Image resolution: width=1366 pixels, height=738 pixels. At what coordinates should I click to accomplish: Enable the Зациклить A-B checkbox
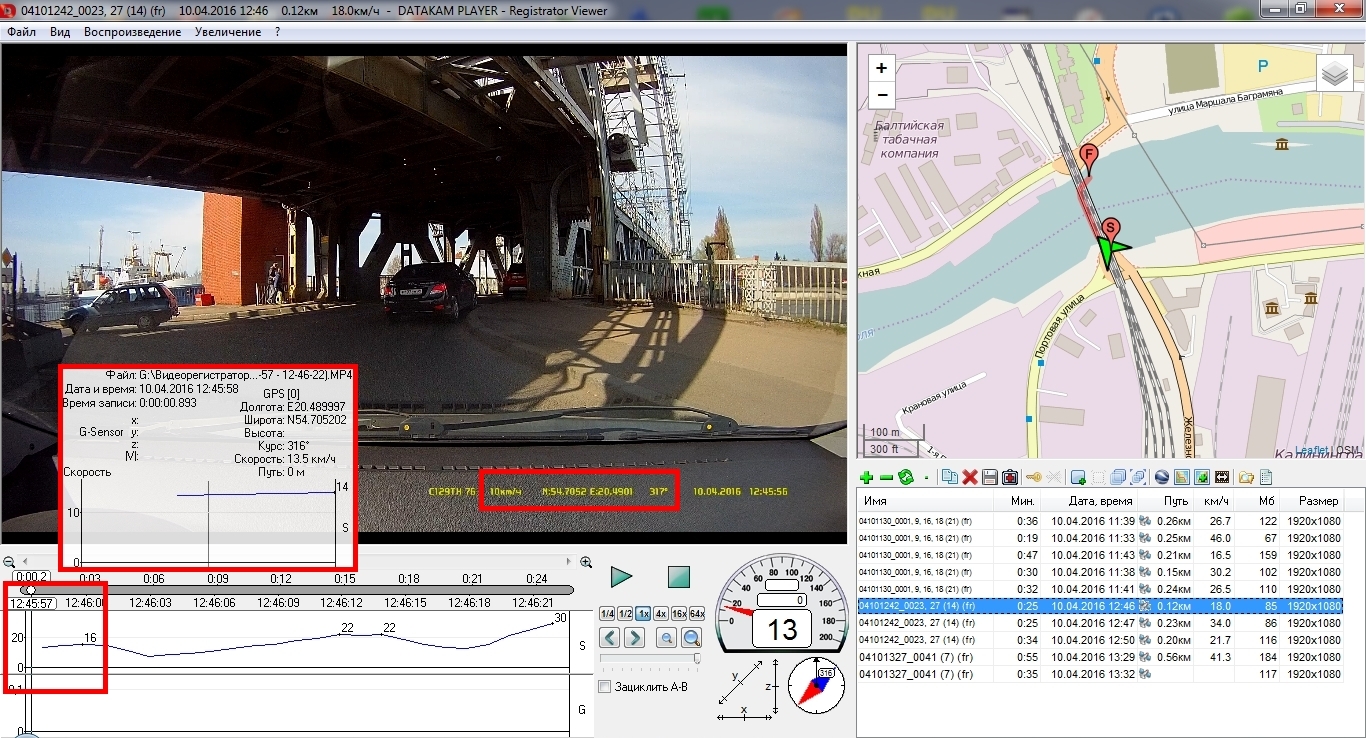pyautogui.click(x=604, y=687)
